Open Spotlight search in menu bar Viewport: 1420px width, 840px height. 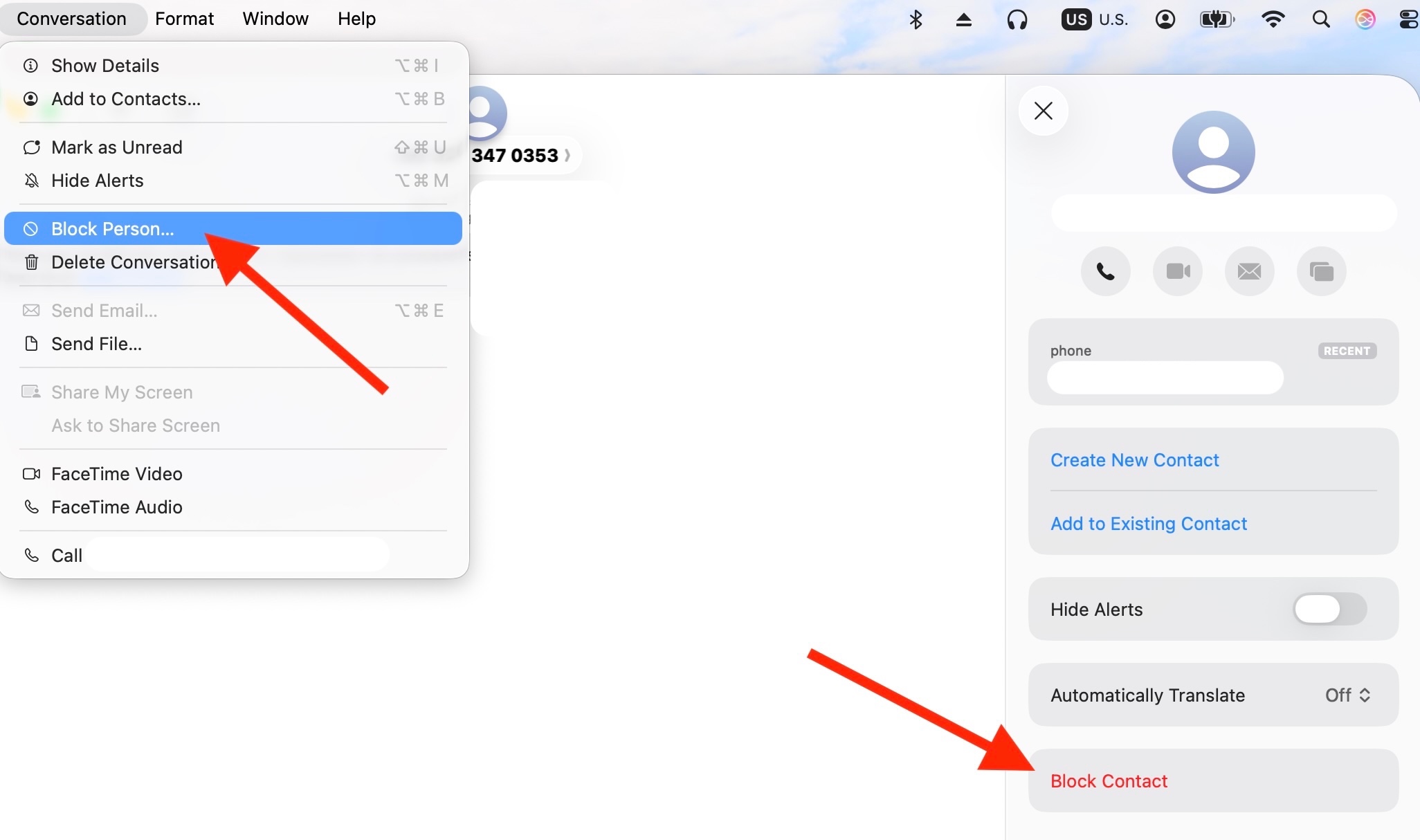point(1320,19)
